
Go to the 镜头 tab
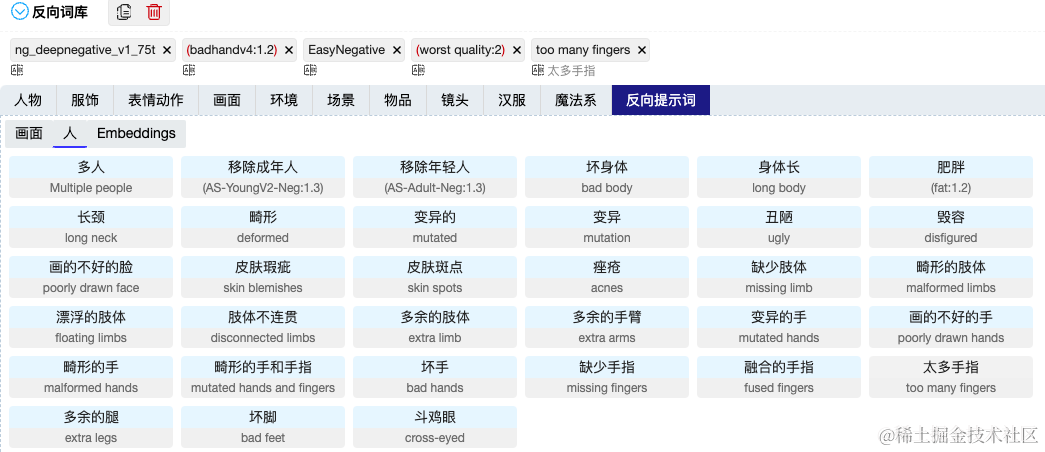click(455, 100)
